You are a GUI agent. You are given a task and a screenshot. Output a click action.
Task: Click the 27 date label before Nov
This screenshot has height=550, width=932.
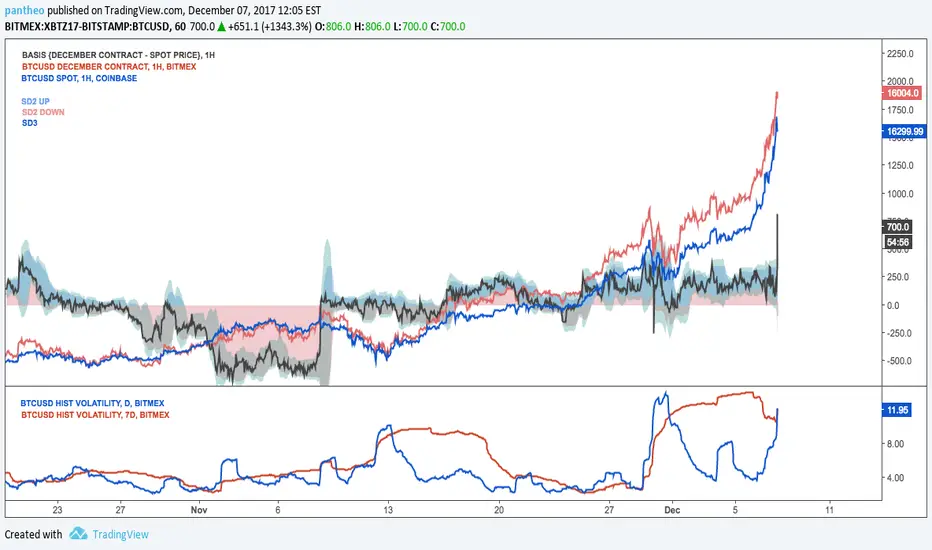coord(121,510)
